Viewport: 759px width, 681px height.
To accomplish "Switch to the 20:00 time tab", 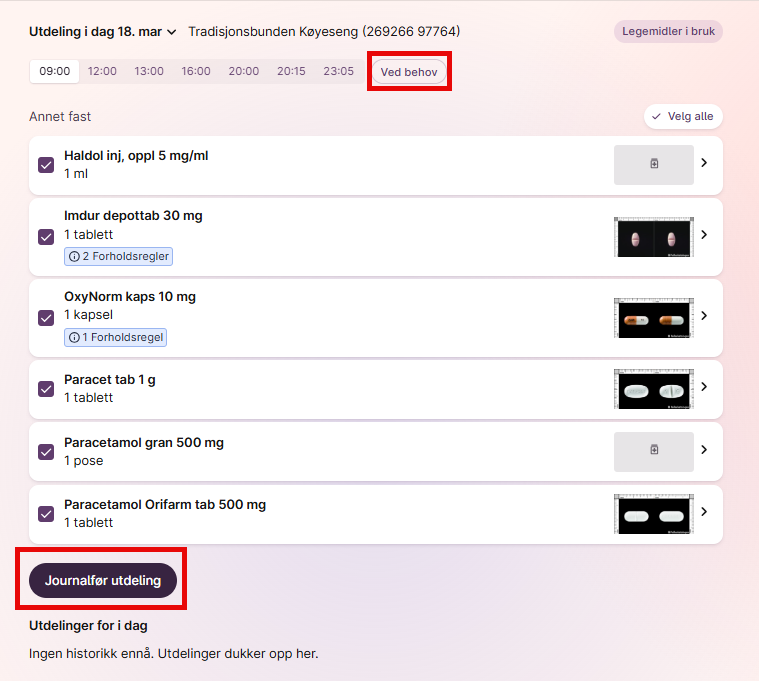I will pyautogui.click(x=244, y=72).
